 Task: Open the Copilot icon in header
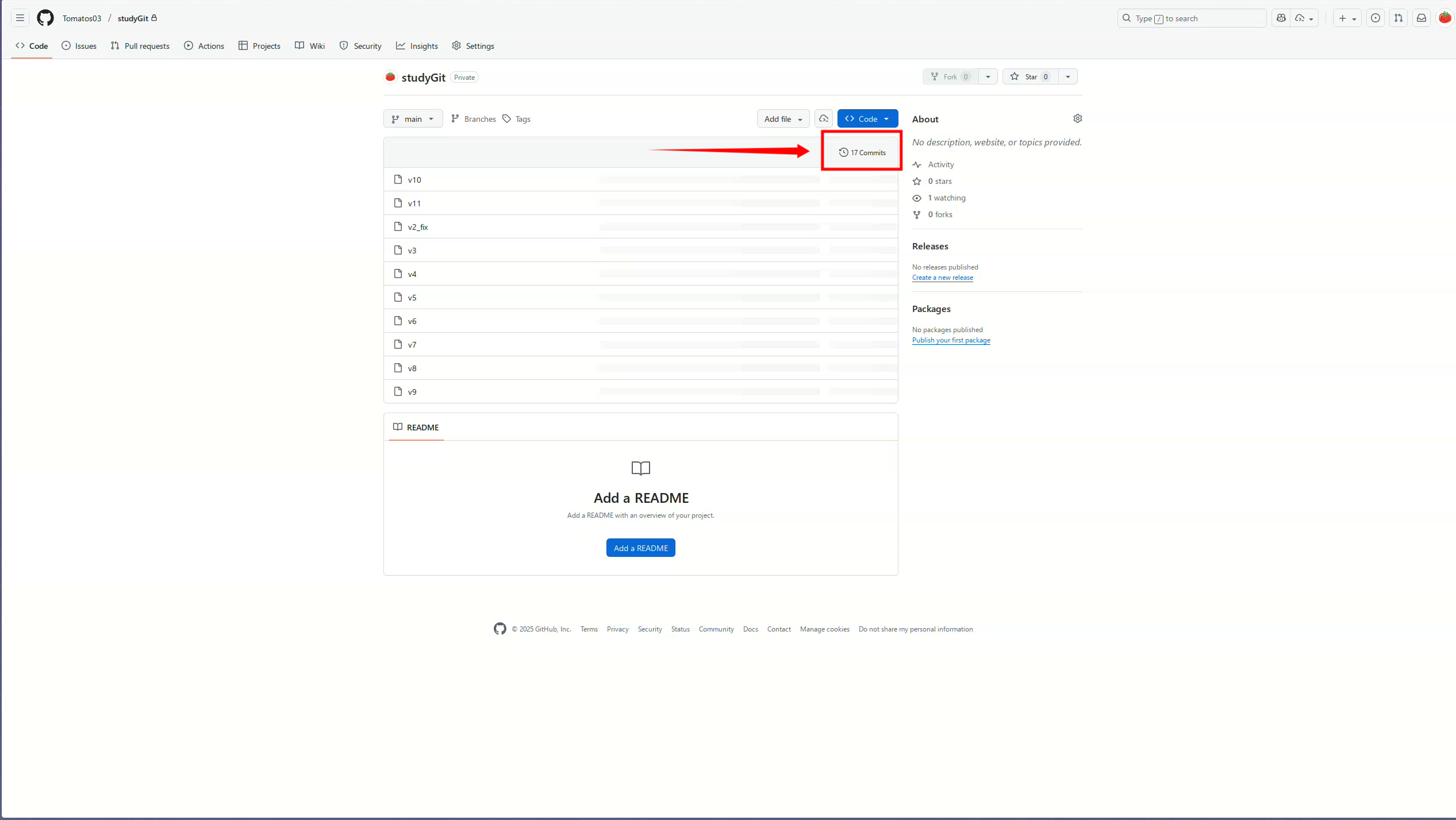coord(1281,18)
